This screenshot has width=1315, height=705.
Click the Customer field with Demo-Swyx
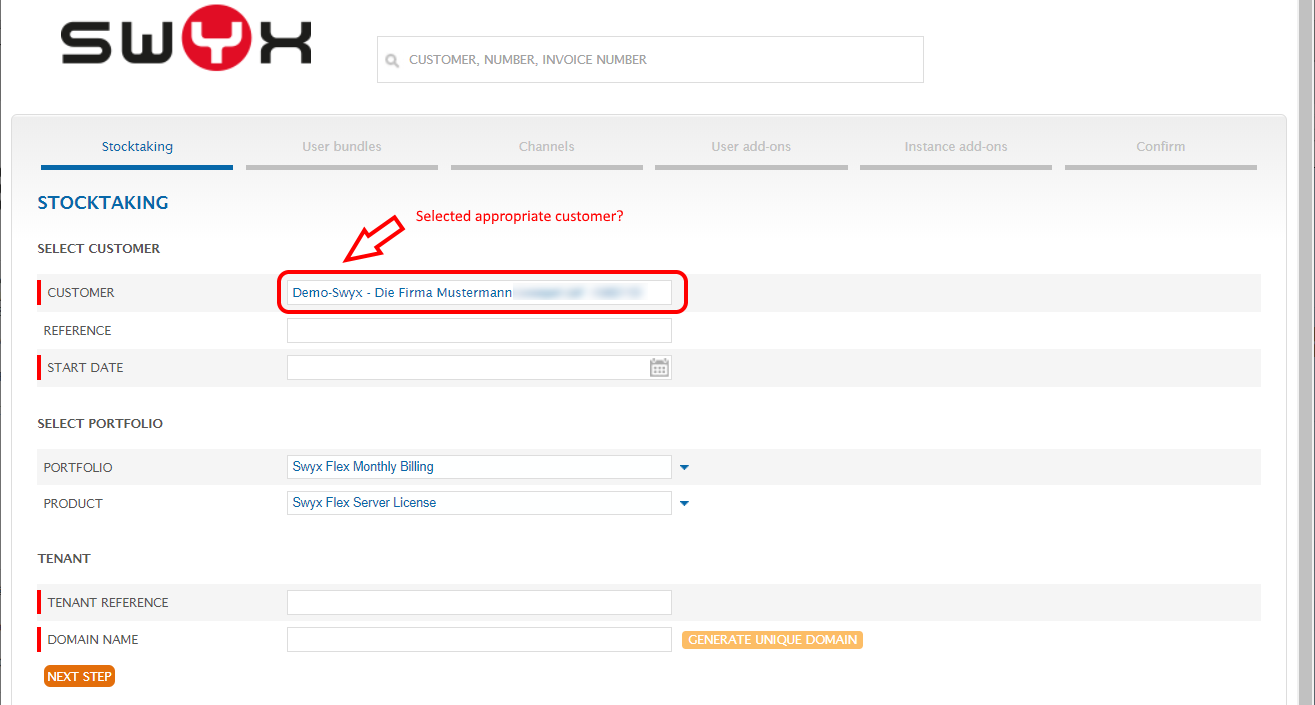pyautogui.click(x=479, y=293)
